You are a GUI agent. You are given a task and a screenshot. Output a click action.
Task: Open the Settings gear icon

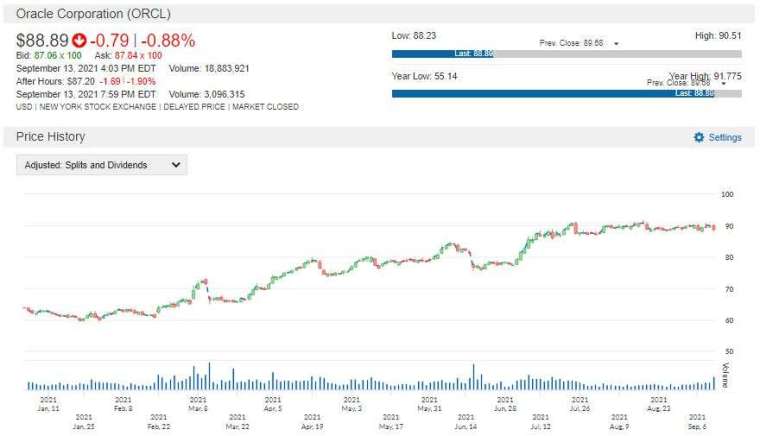(x=698, y=137)
